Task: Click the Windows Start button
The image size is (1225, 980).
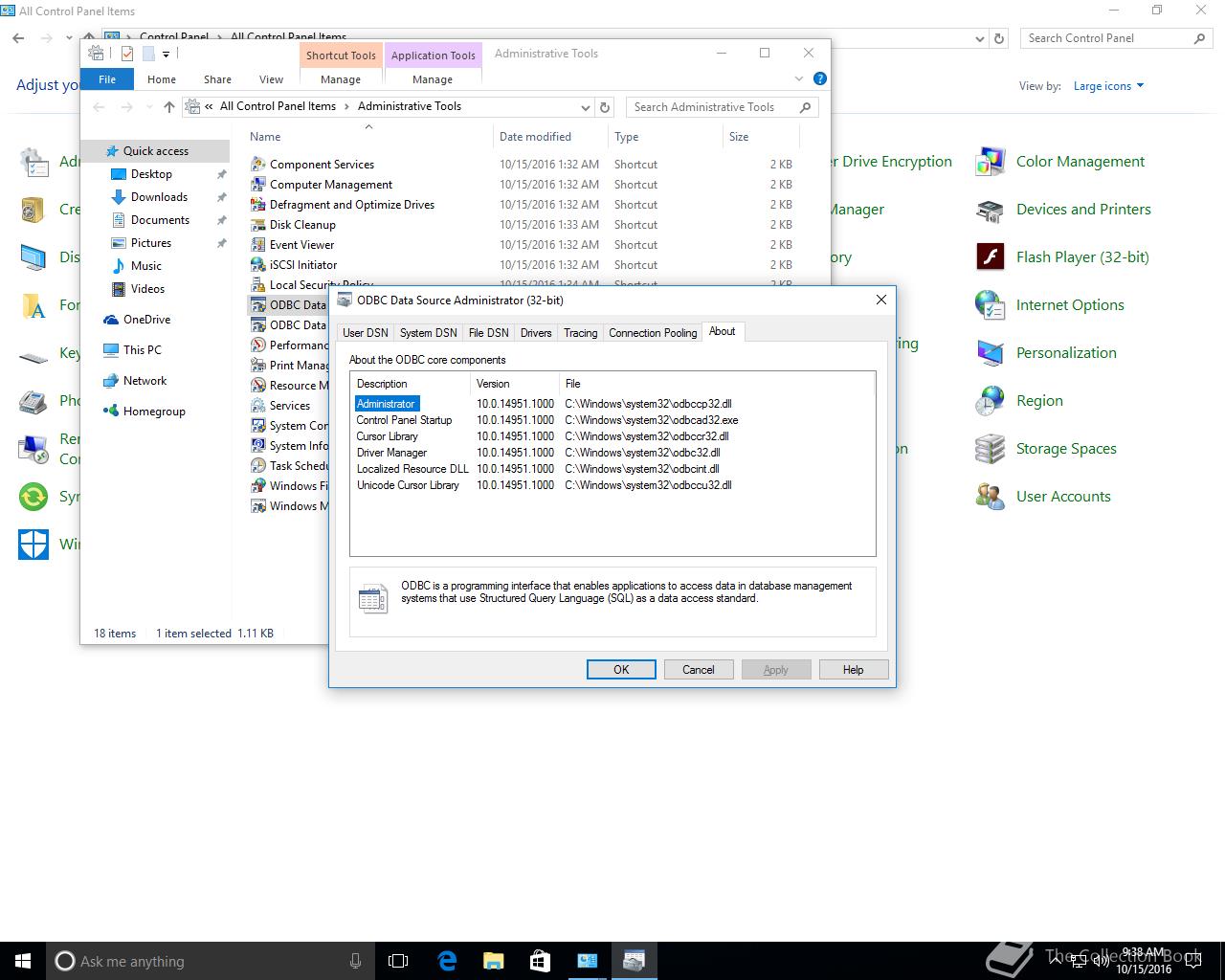Action: pyautogui.click(x=23, y=961)
